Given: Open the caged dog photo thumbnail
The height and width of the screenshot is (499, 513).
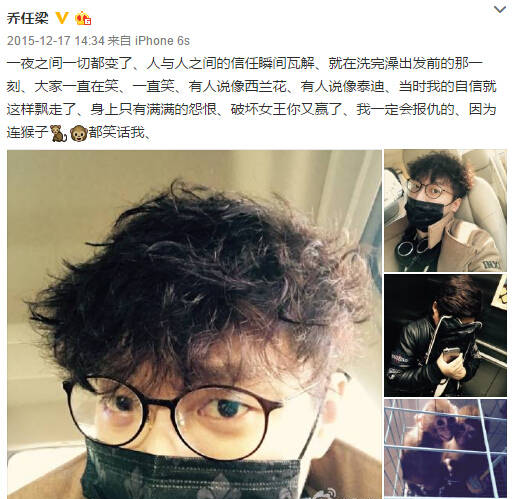Looking at the screenshot, I should coord(445,449).
